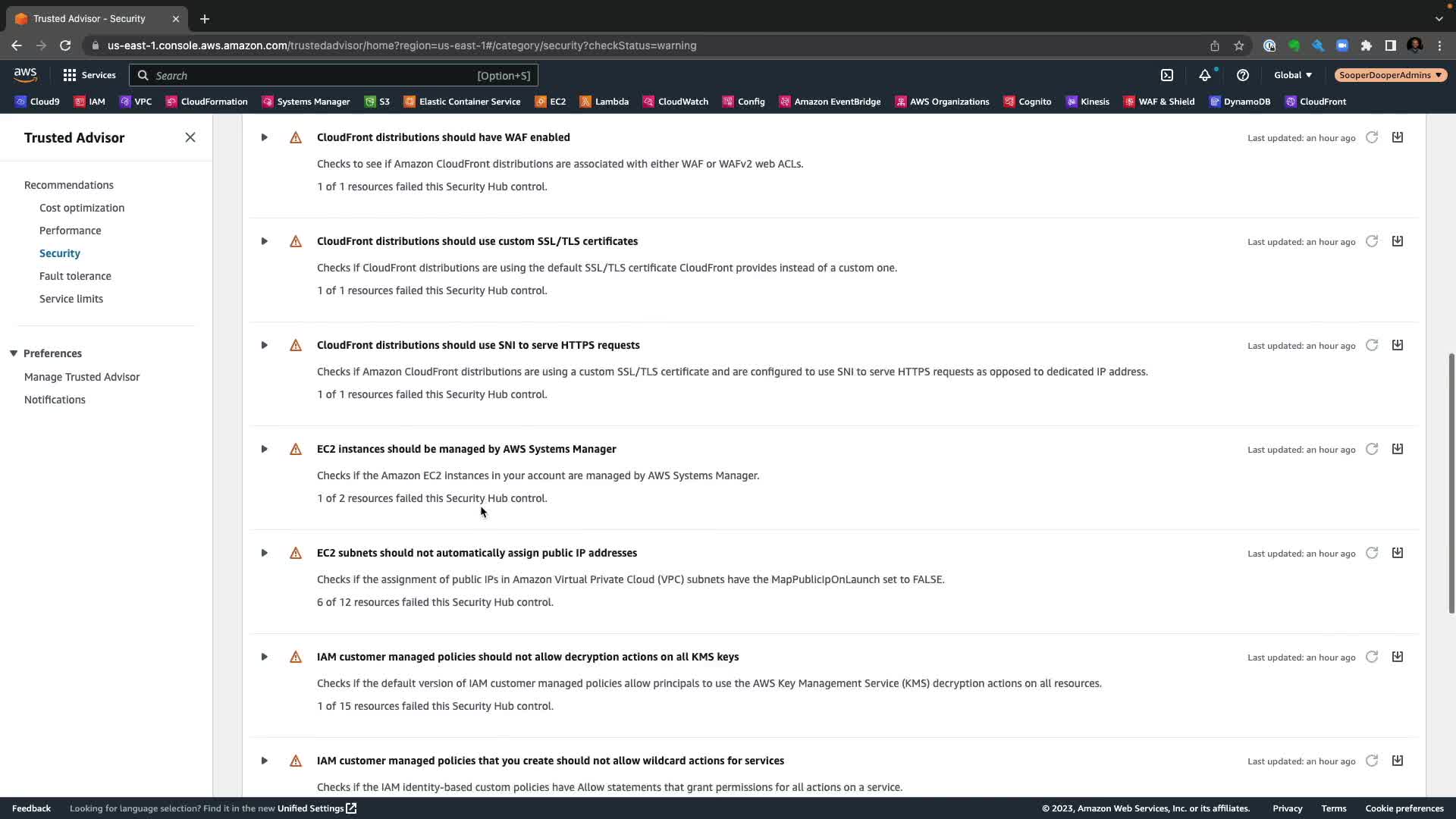The width and height of the screenshot is (1456, 819).
Task: Open the notifications bell icon
Action: pyautogui.click(x=1204, y=75)
